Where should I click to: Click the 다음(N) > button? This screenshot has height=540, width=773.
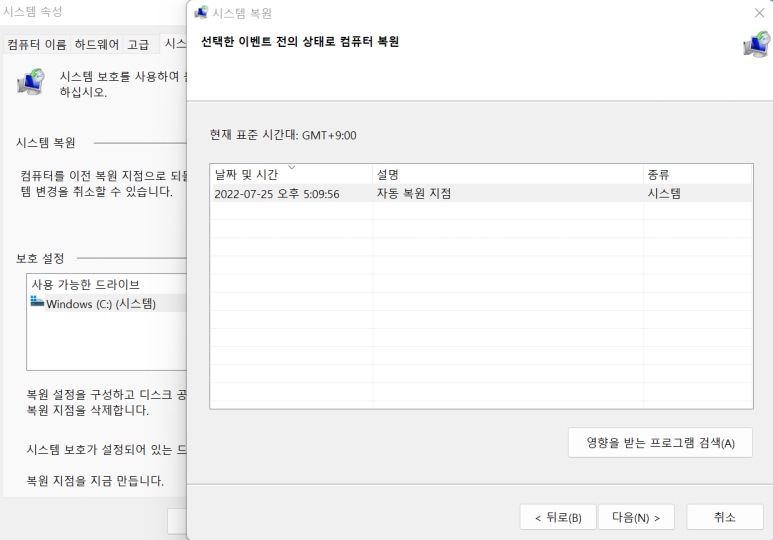[x=636, y=517]
